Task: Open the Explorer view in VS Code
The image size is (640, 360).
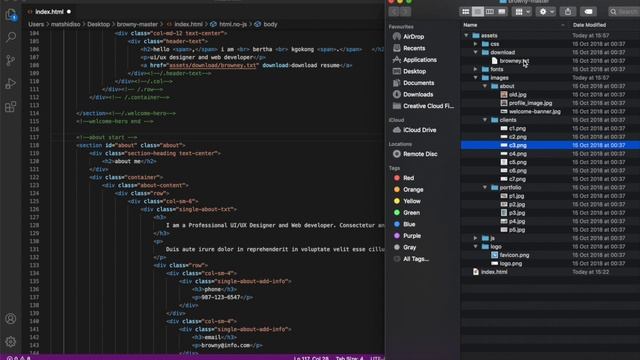Action: pyautogui.click(x=11, y=15)
